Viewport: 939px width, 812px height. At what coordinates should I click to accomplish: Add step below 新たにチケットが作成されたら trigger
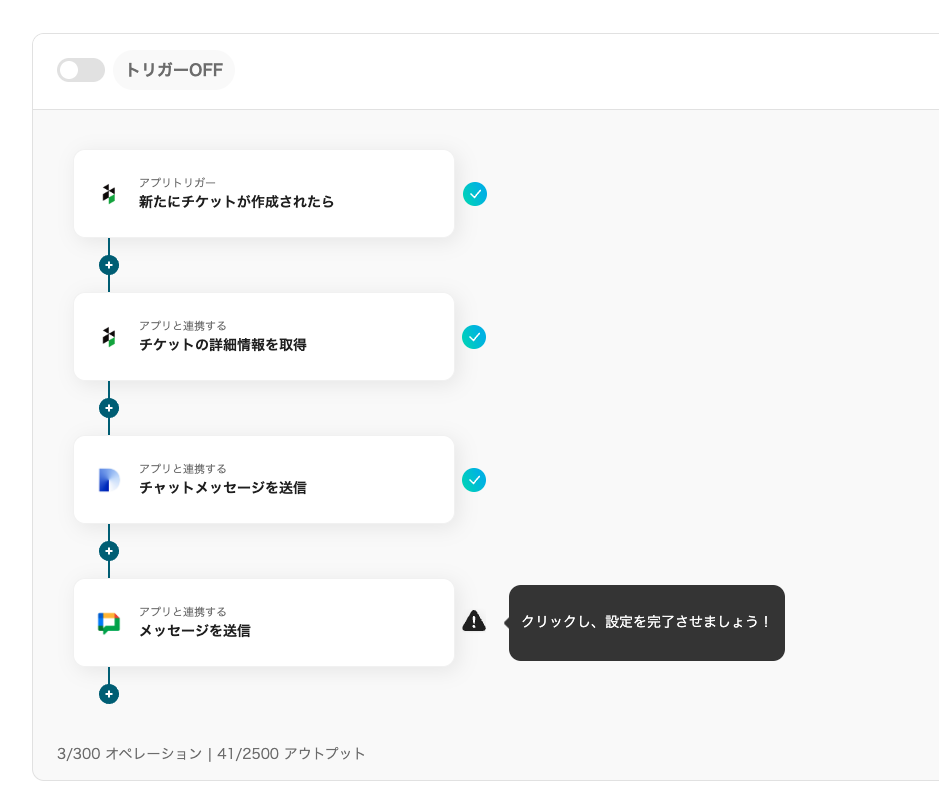109,265
